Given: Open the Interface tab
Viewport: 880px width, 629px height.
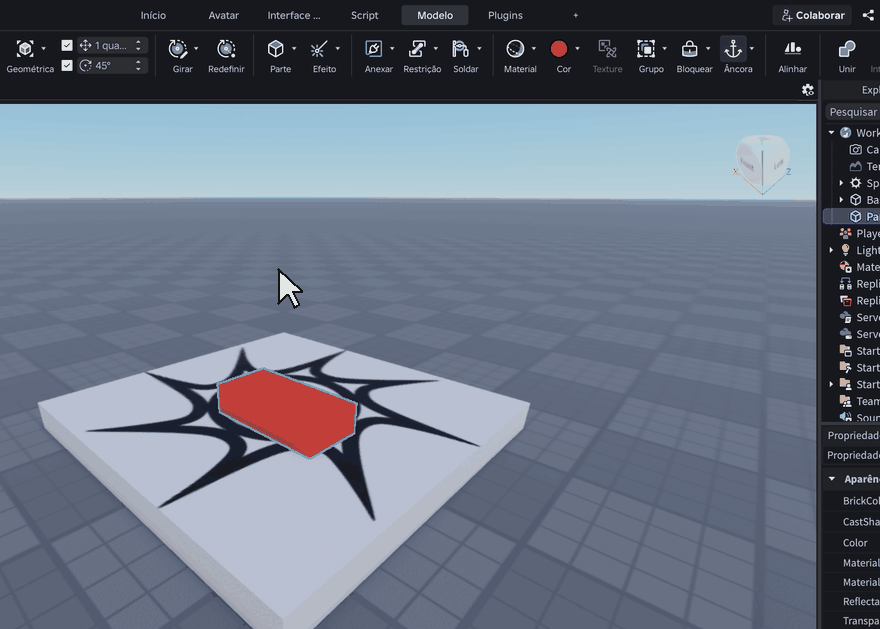Looking at the screenshot, I should pos(294,15).
